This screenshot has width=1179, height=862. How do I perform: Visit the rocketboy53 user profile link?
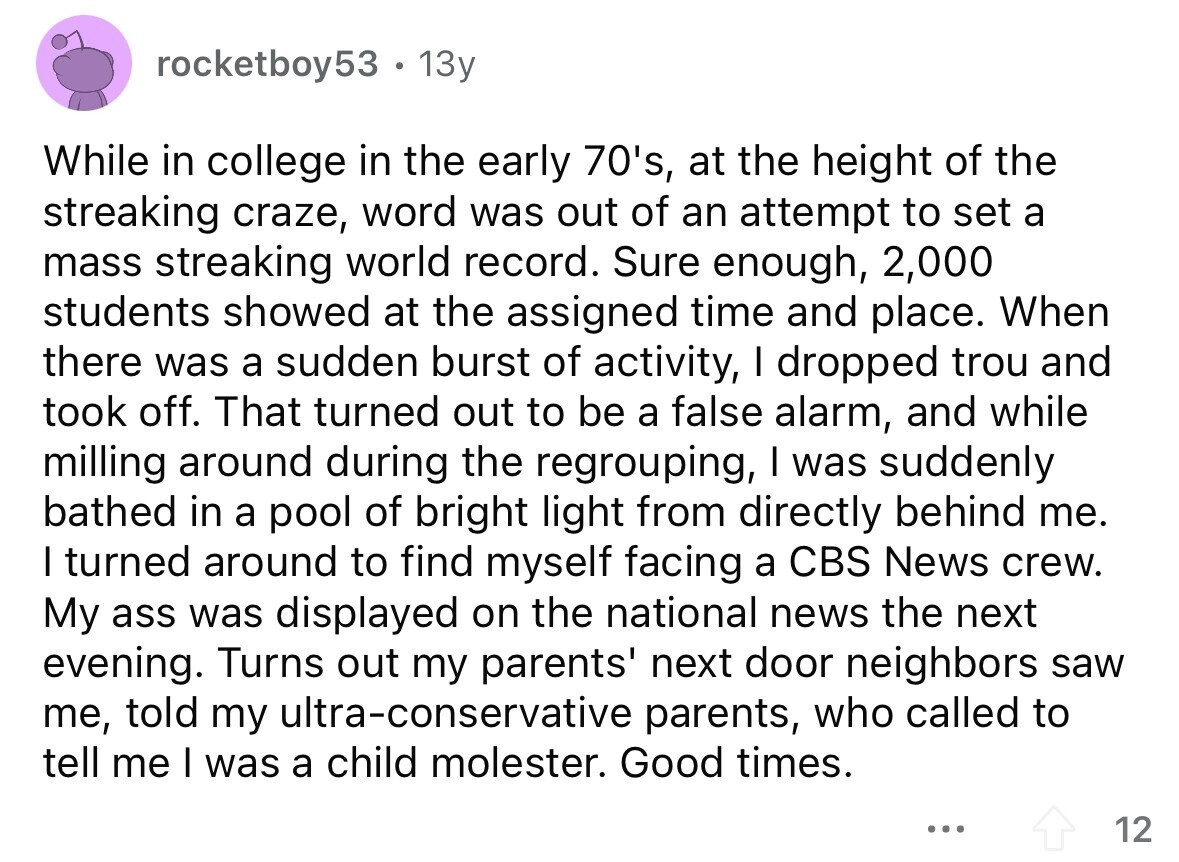267,65
